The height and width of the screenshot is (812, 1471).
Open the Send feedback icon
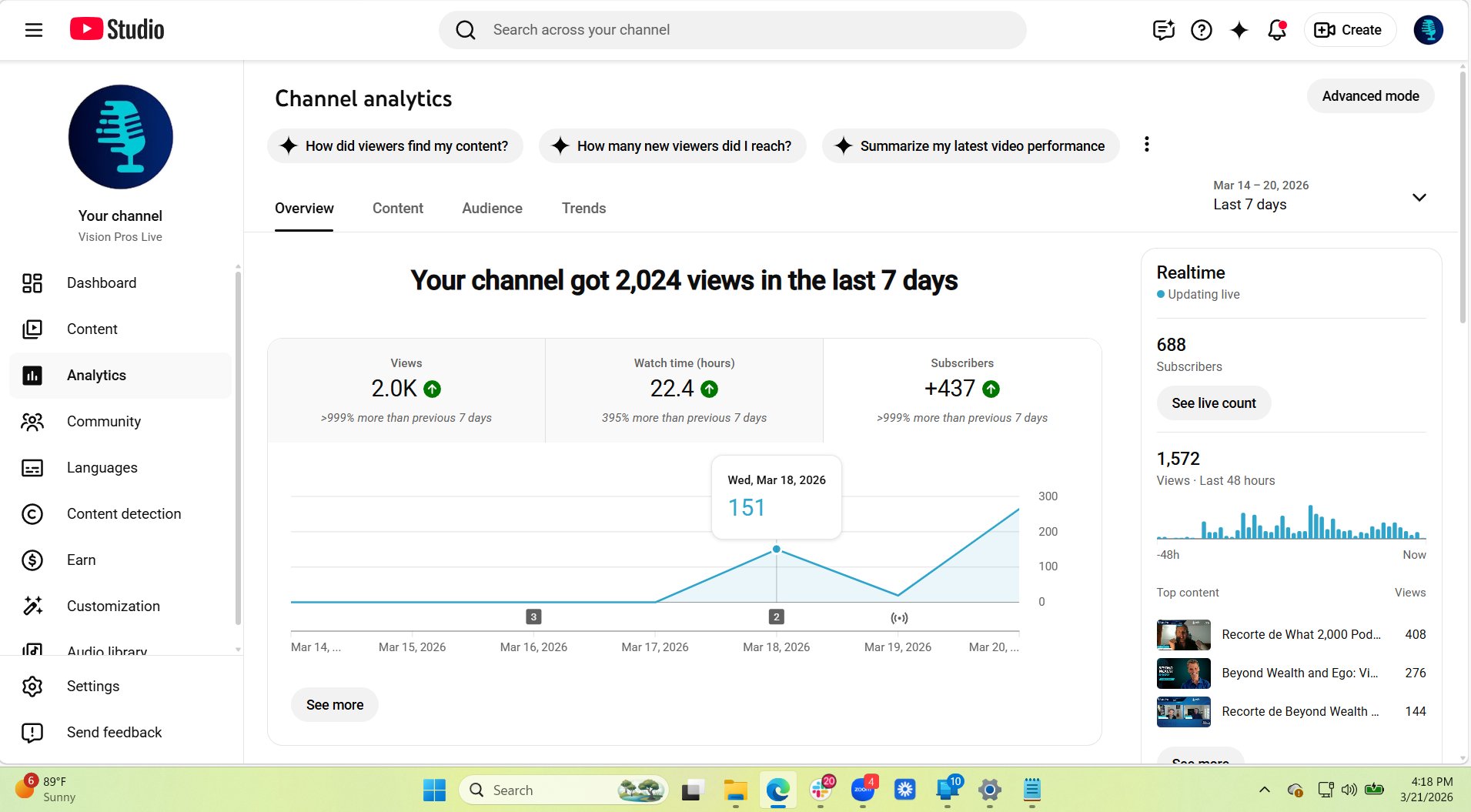click(32, 732)
